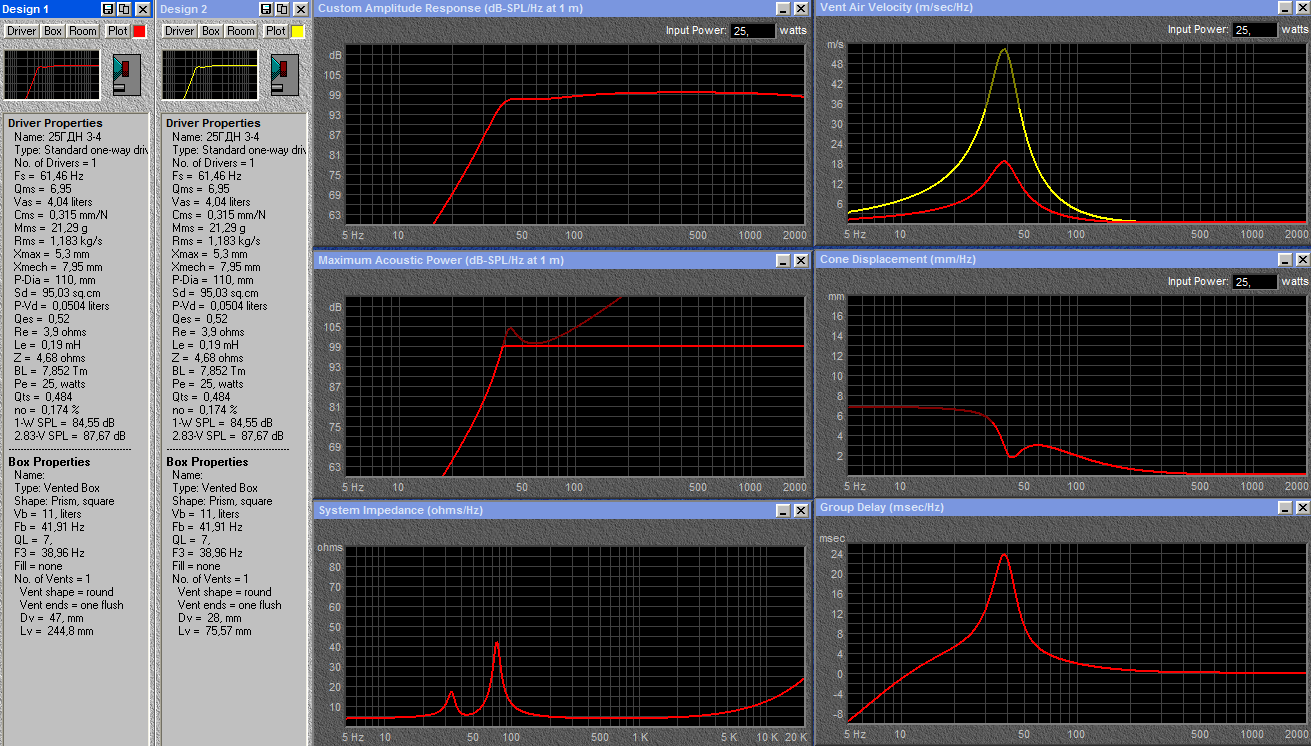The image size is (1311, 746).
Task: Open Room settings for Design 2
Action: (x=241, y=31)
